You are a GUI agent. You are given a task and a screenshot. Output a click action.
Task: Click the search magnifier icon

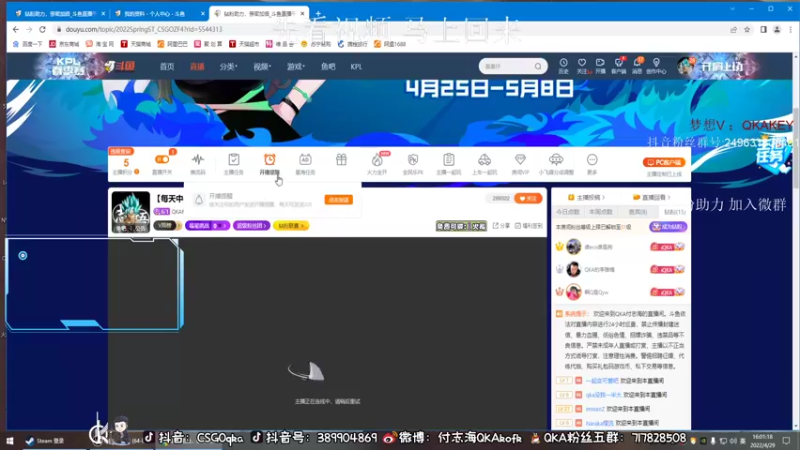pos(538,66)
